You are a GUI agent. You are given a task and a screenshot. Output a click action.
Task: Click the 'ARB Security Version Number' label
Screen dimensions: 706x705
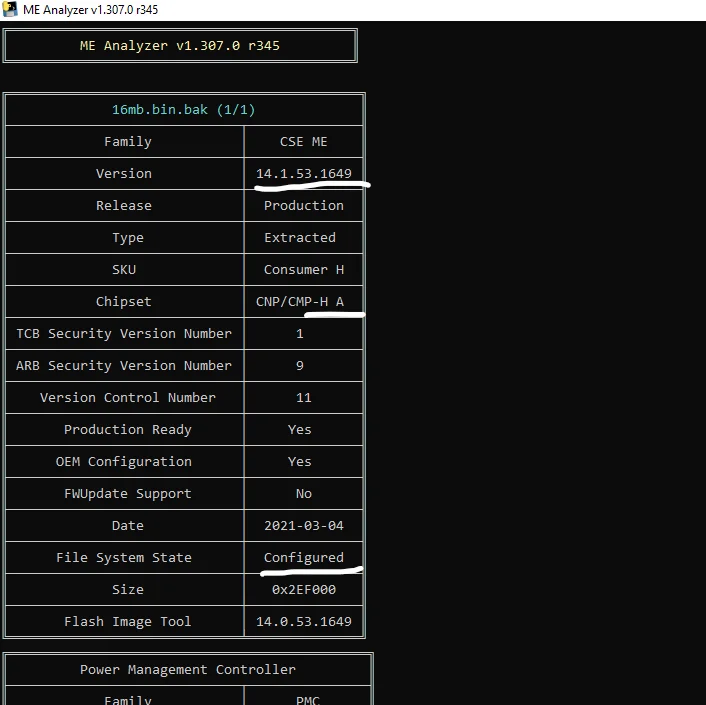click(124, 366)
